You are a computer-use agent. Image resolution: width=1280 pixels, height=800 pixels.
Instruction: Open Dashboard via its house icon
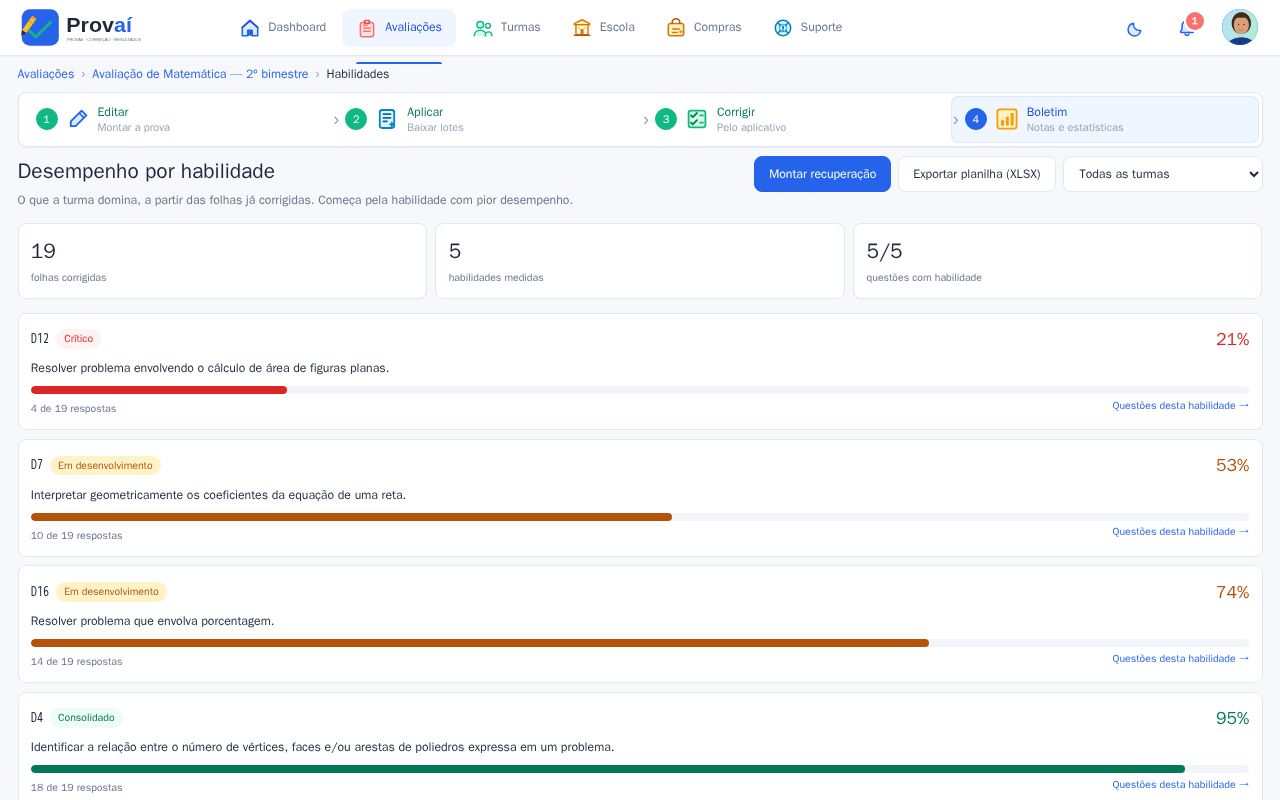(250, 28)
